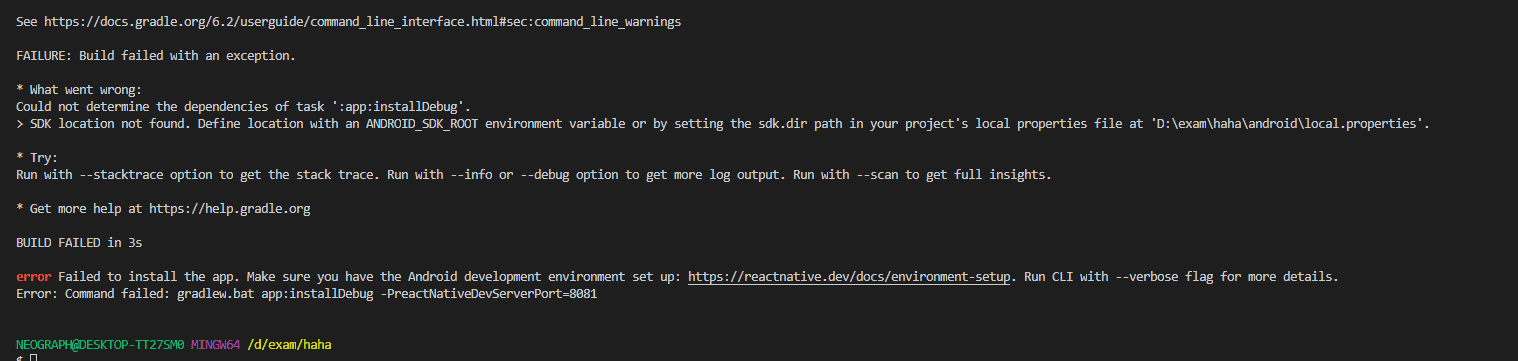This screenshot has height=361, width=1518.
Task: Click the reactnative.dev environment-setup link
Action: (x=850, y=276)
